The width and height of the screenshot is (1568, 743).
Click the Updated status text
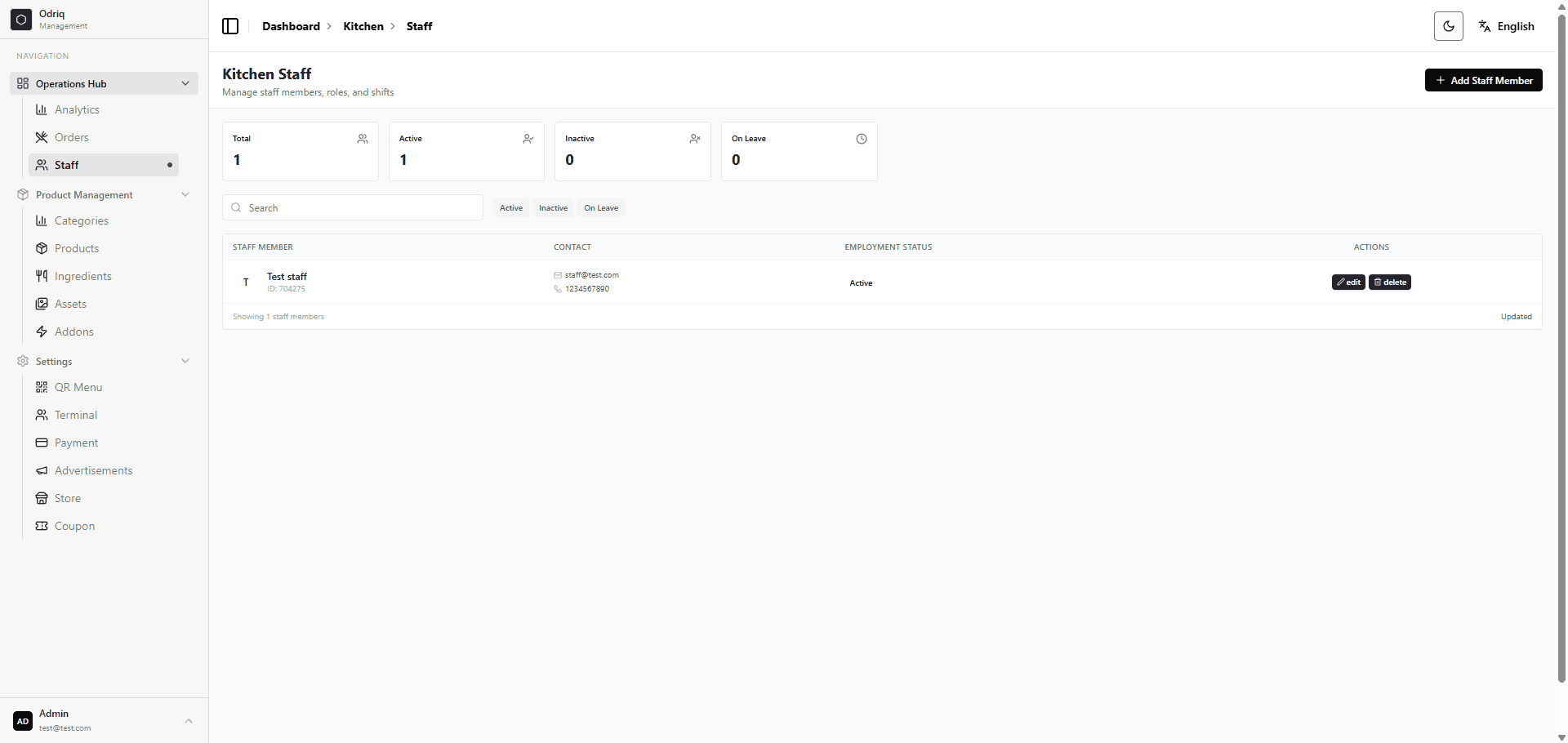click(1517, 317)
